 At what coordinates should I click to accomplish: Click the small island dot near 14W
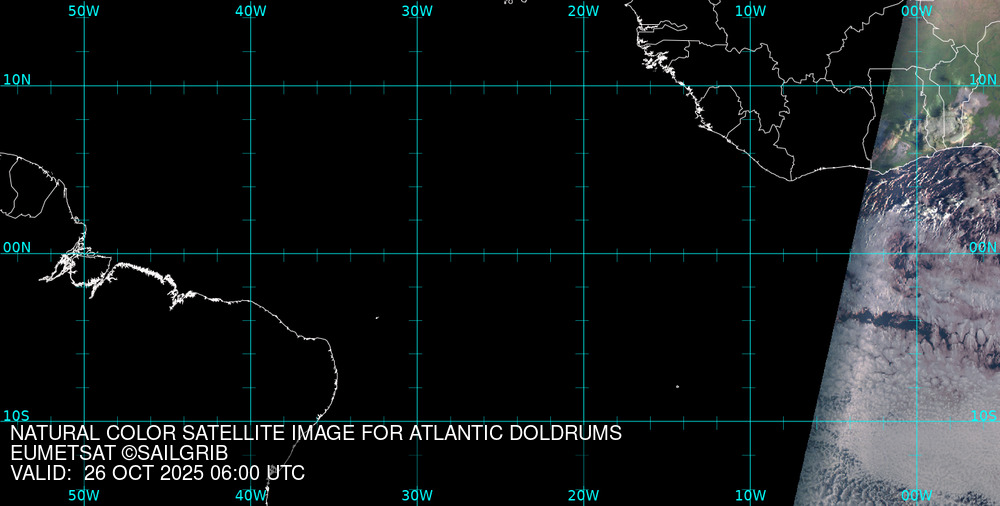(677, 386)
